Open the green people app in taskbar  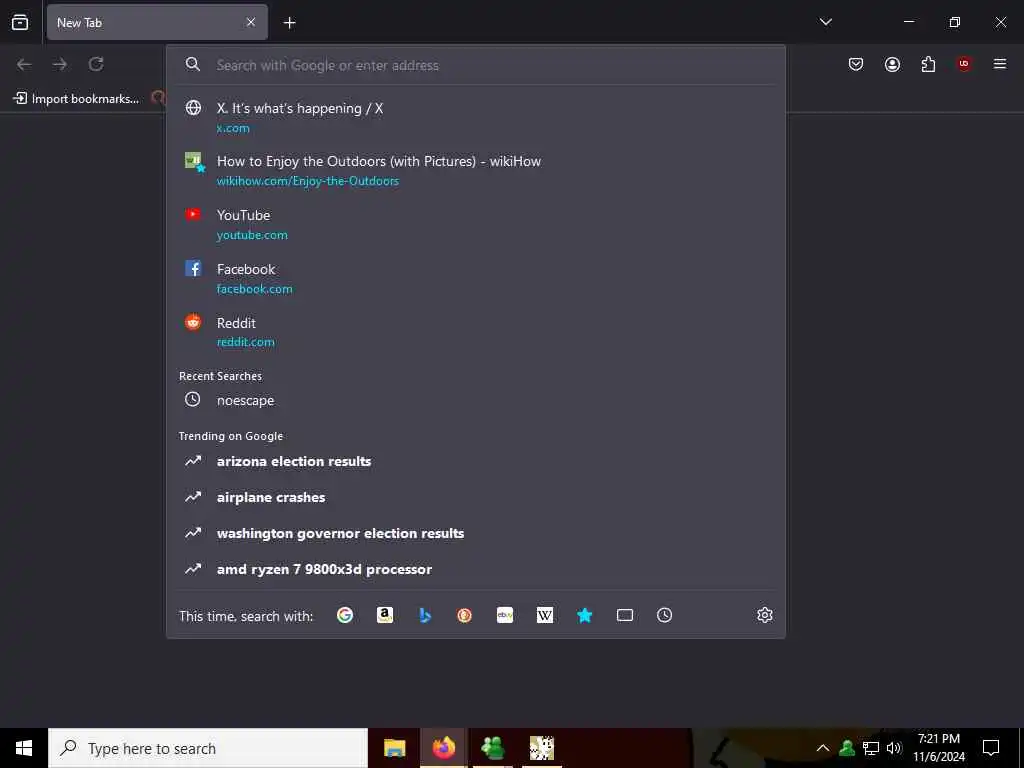(x=492, y=748)
